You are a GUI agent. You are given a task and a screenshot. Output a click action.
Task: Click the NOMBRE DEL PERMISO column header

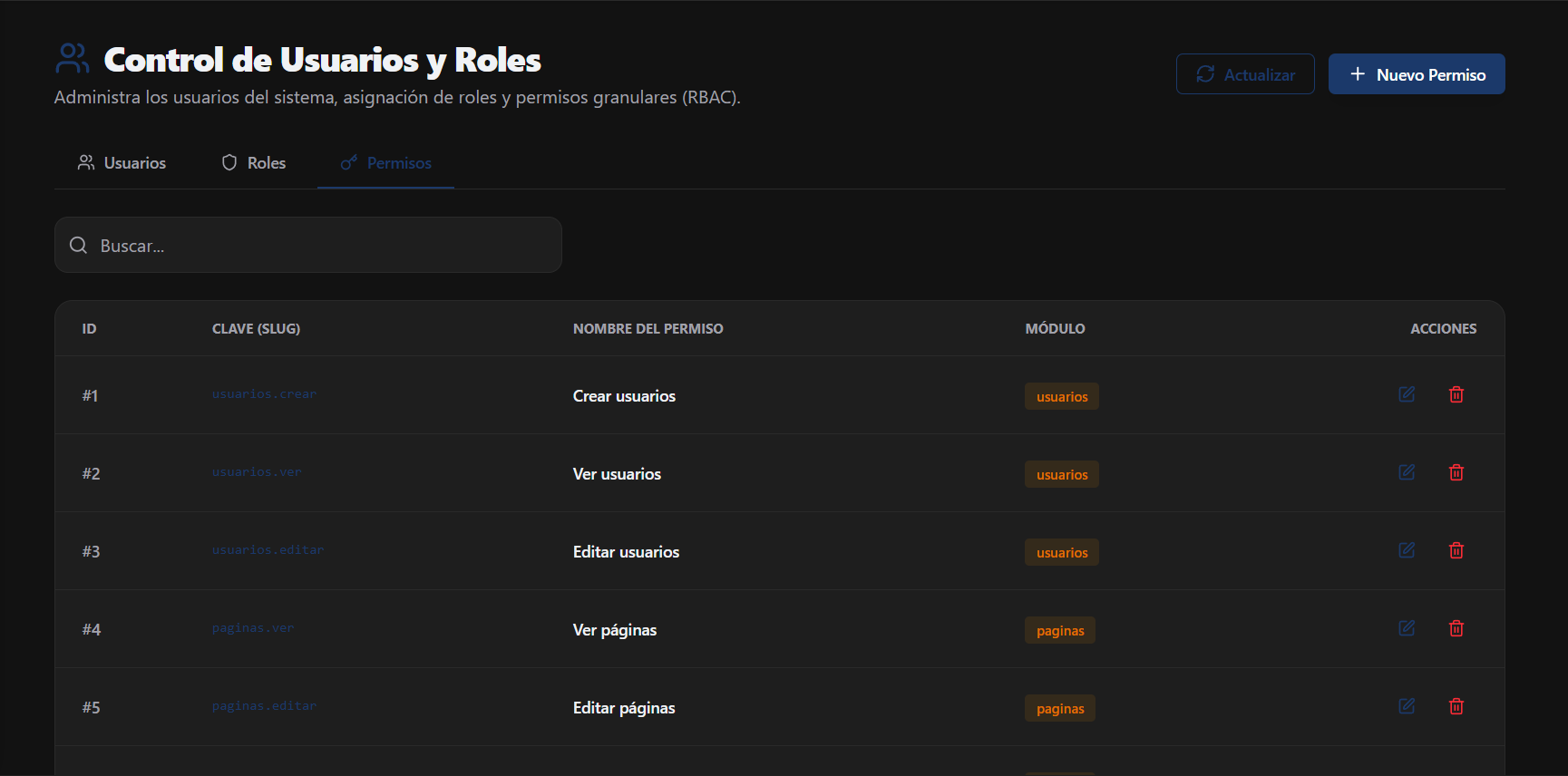coord(648,328)
